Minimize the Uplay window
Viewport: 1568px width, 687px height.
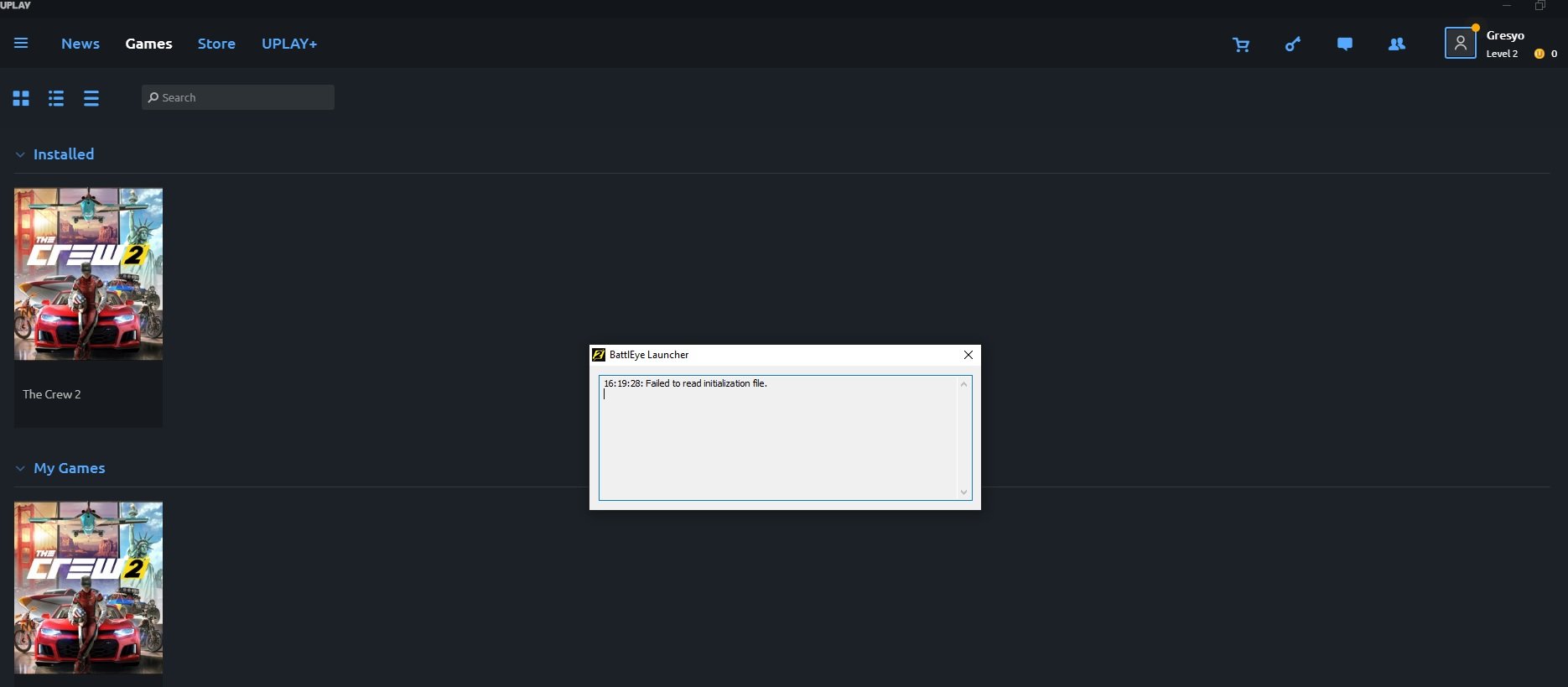(1507, 6)
